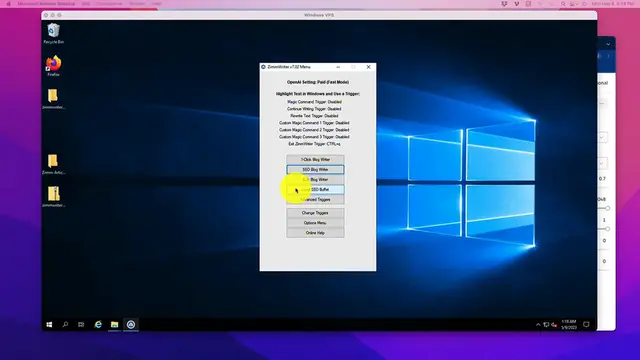Viewport: 640px width, 360px height.
Task: Open the upper dropdown in the right background panel
Action: tap(602, 138)
